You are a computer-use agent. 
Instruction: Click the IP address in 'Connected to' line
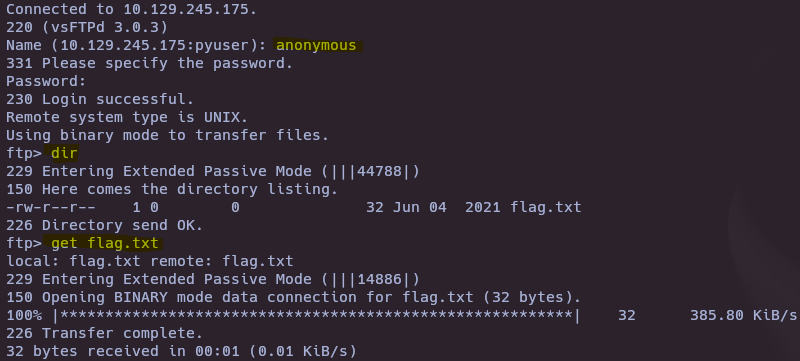(x=190, y=9)
